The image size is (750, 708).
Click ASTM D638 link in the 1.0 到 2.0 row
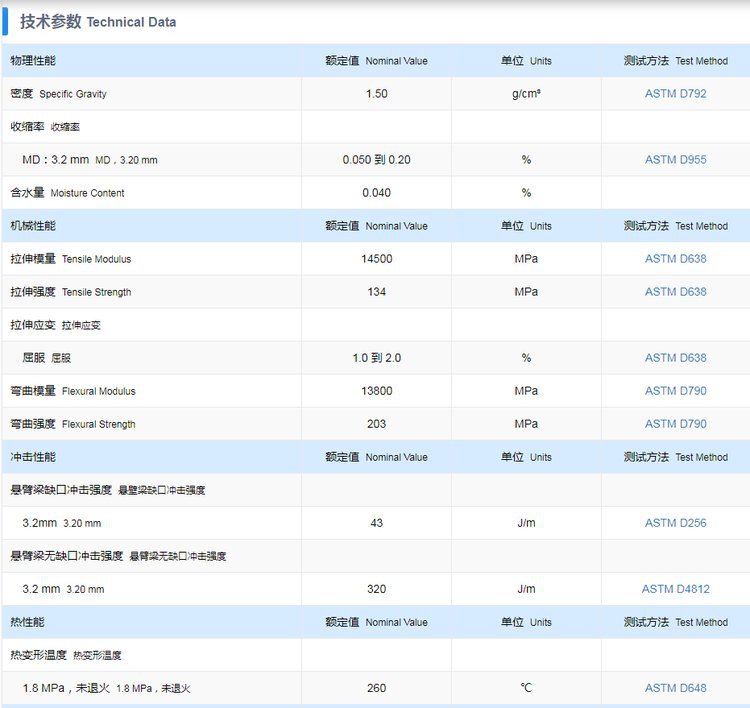[x=675, y=358]
